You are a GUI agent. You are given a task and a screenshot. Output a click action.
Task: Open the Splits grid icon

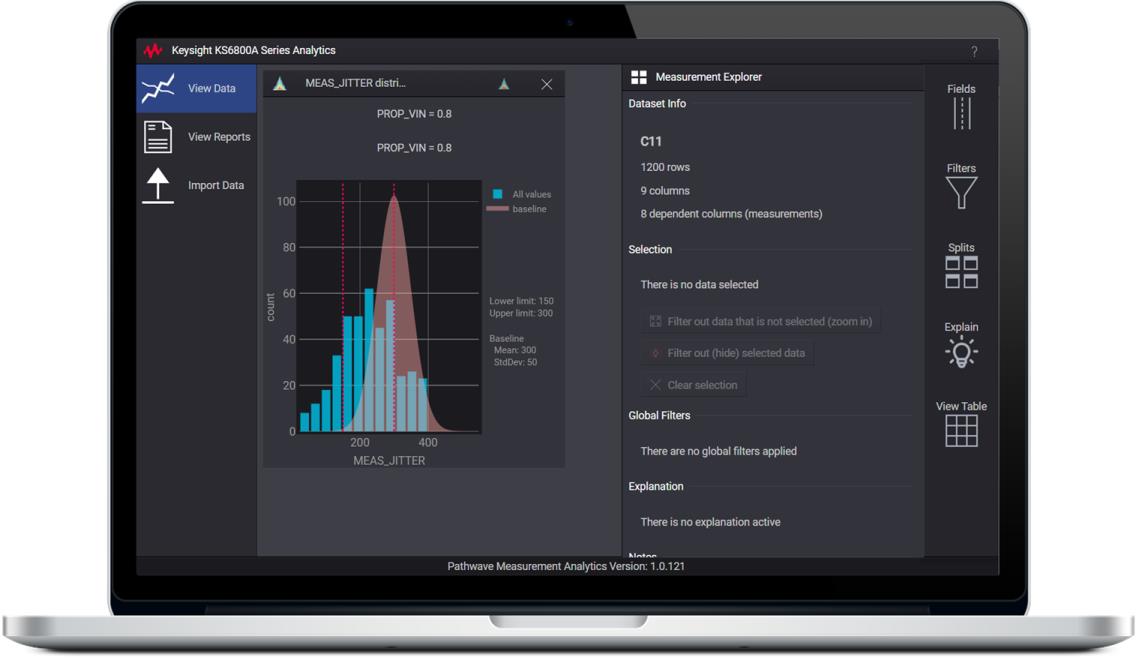961,272
